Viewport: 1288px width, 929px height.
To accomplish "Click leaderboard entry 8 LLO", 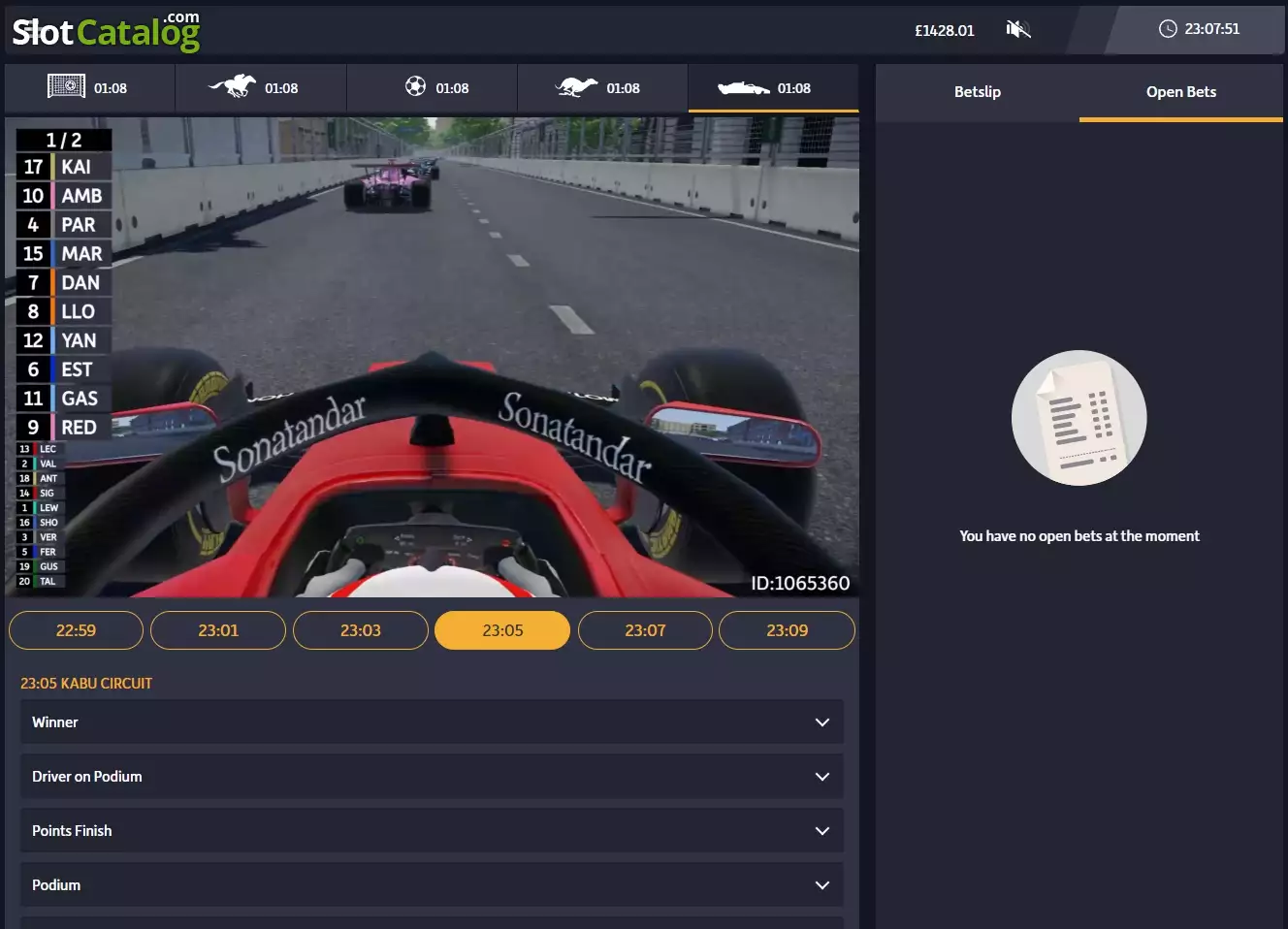I will click(x=64, y=311).
